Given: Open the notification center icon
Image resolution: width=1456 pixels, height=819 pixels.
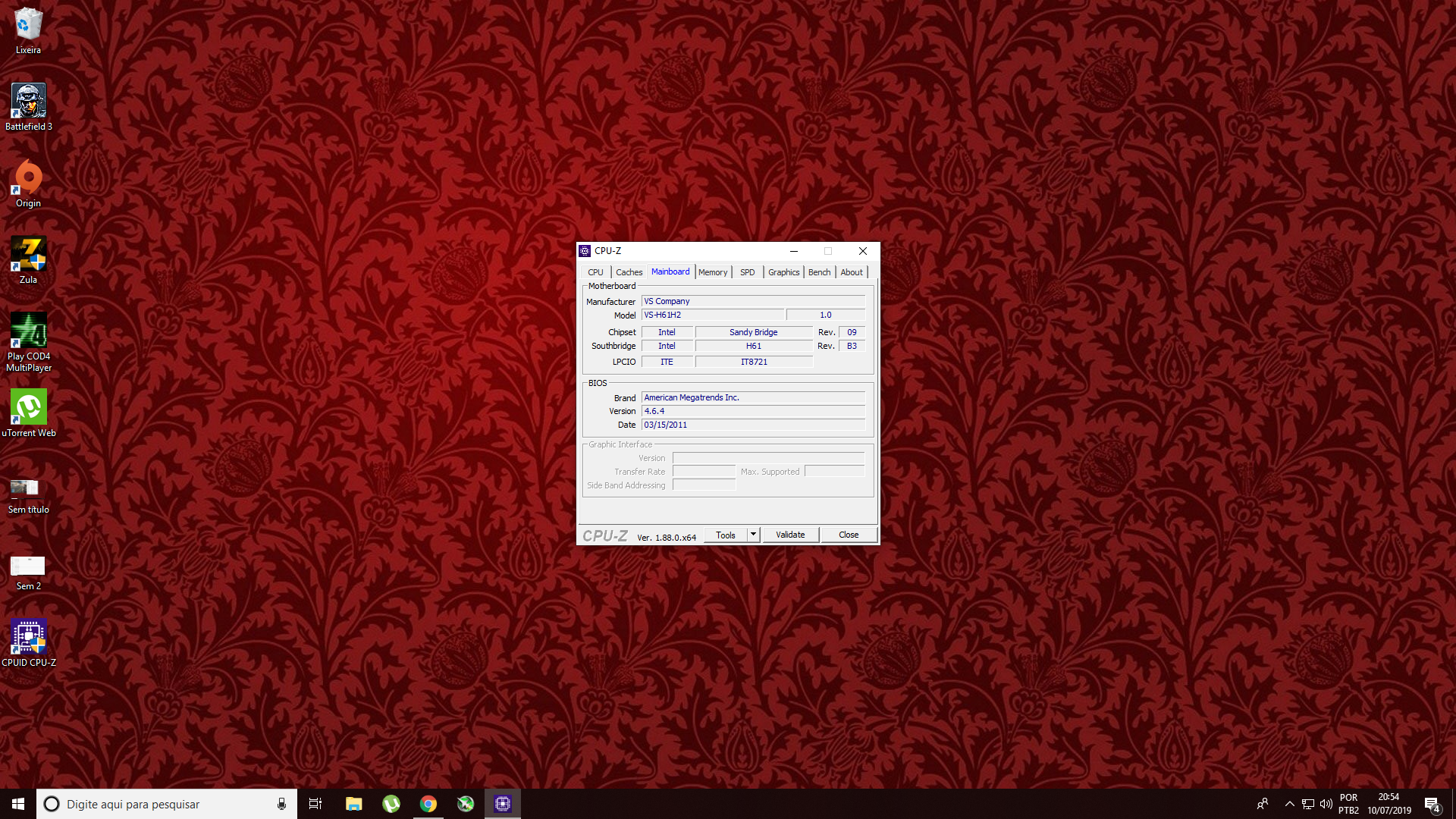Looking at the screenshot, I should point(1432,804).
